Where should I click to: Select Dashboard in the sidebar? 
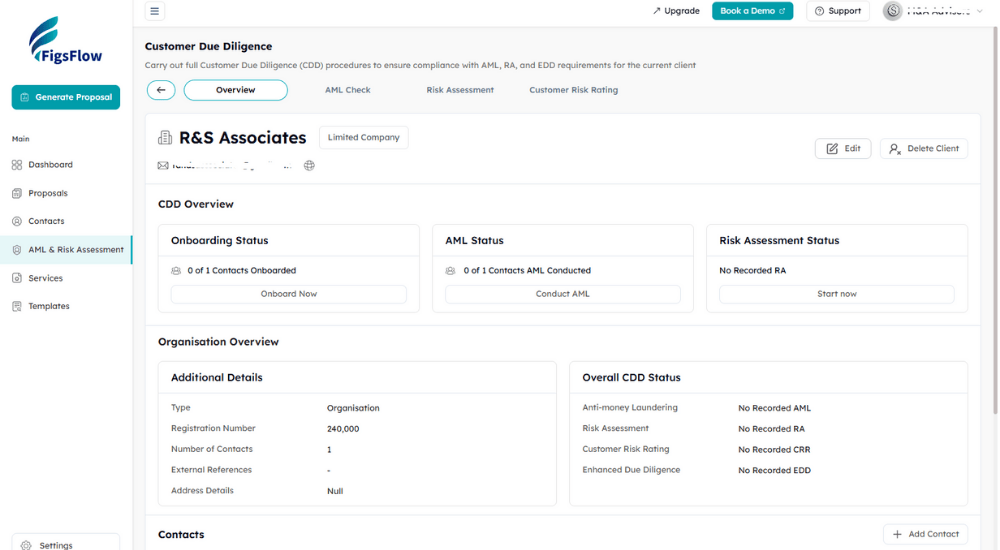(50, 165)
